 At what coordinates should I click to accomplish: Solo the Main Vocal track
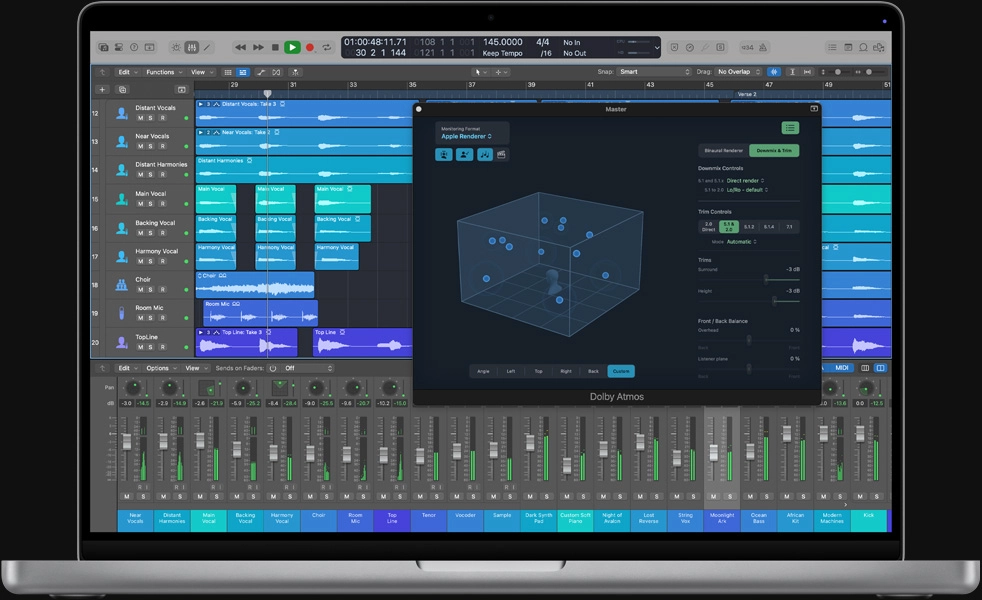[149, 204]
